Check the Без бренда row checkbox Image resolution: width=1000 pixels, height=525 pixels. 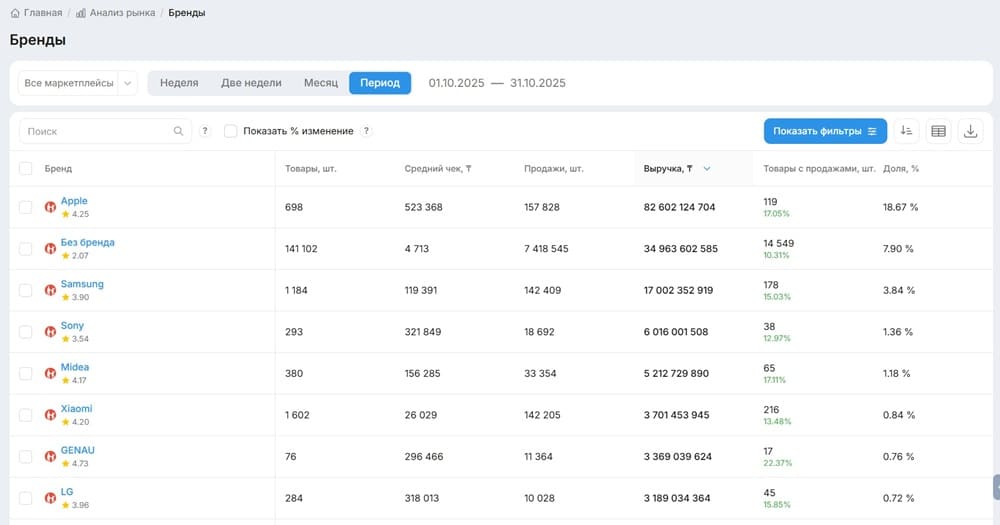point(26,248)
